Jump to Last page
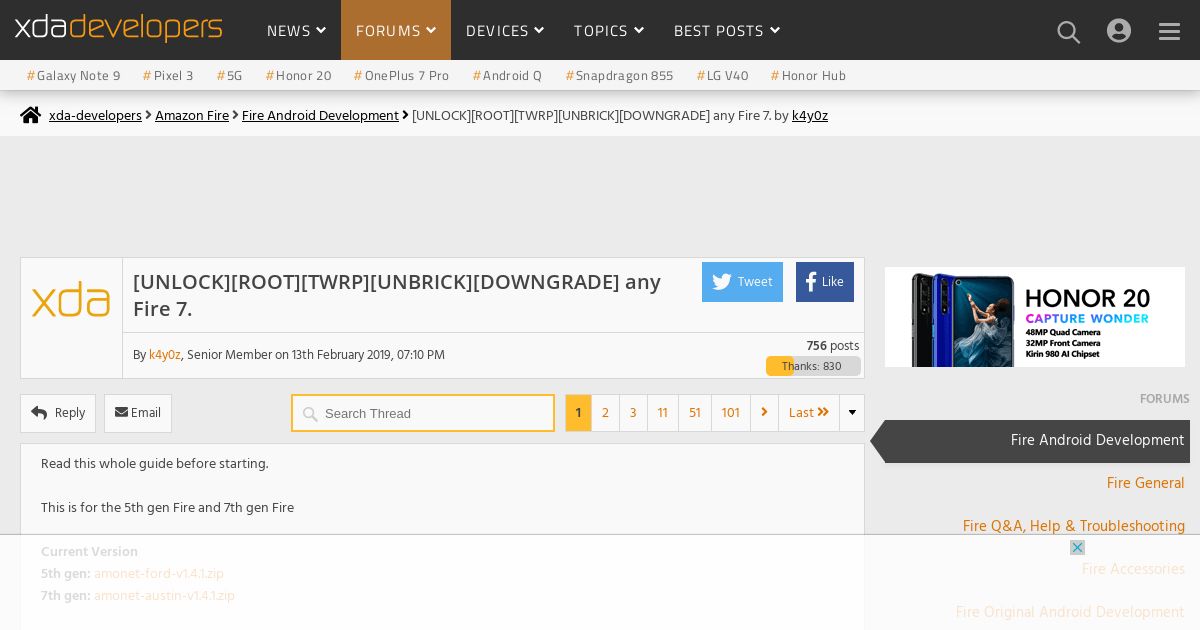The image size is (1200, 630). 809,413
